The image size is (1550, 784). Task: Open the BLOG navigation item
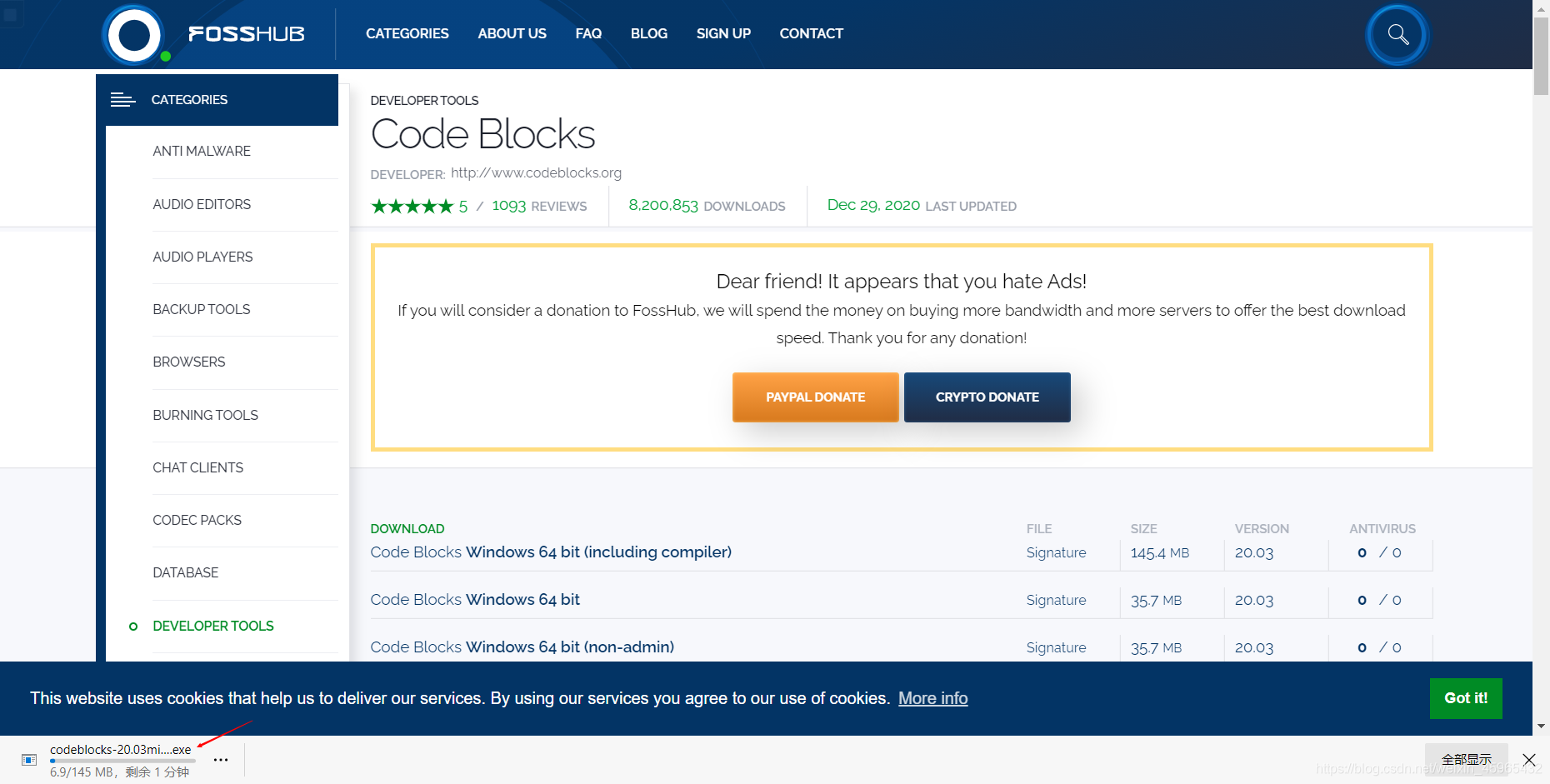[x=649, y=33]
